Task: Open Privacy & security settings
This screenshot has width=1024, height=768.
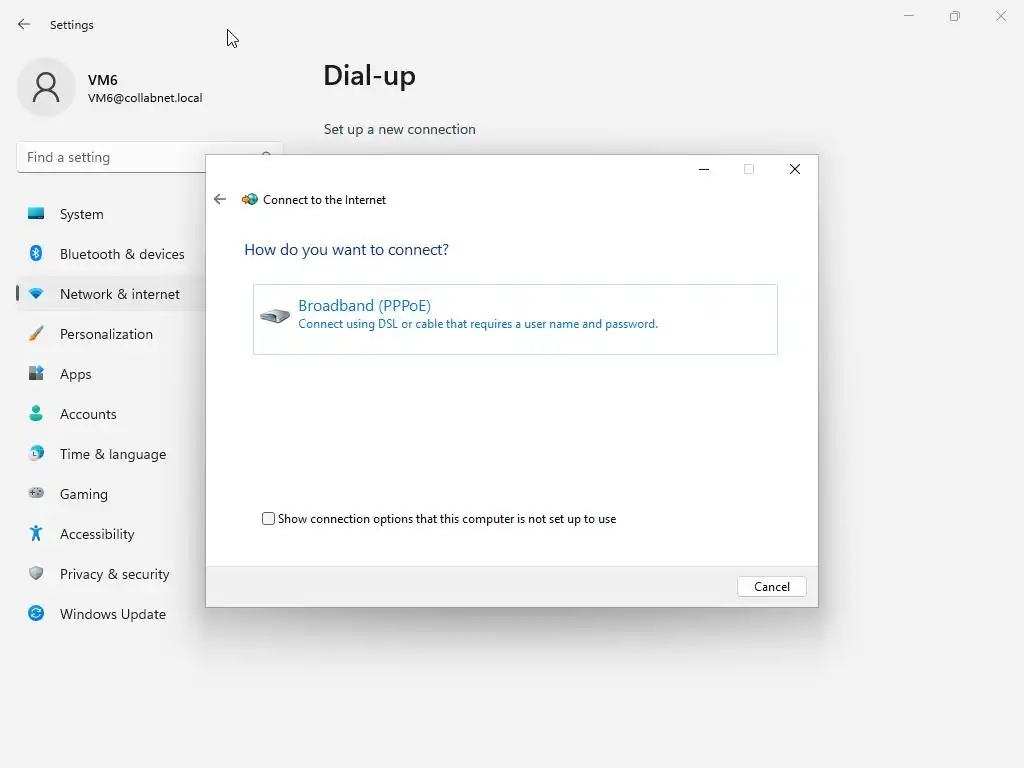Action: [x=111, y=574]
